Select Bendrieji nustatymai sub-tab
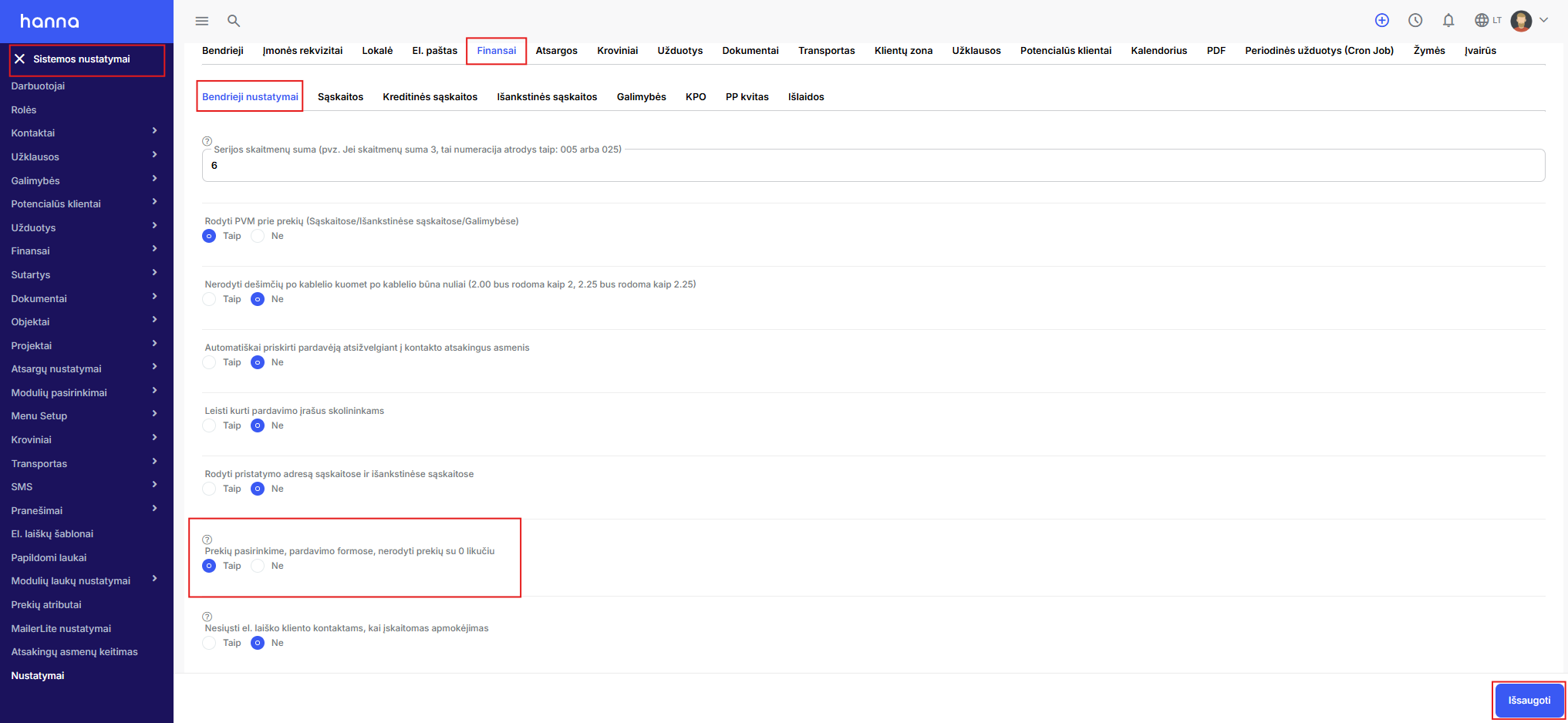The width and height of the screenshot is (1568, 723). coord(250,97)
